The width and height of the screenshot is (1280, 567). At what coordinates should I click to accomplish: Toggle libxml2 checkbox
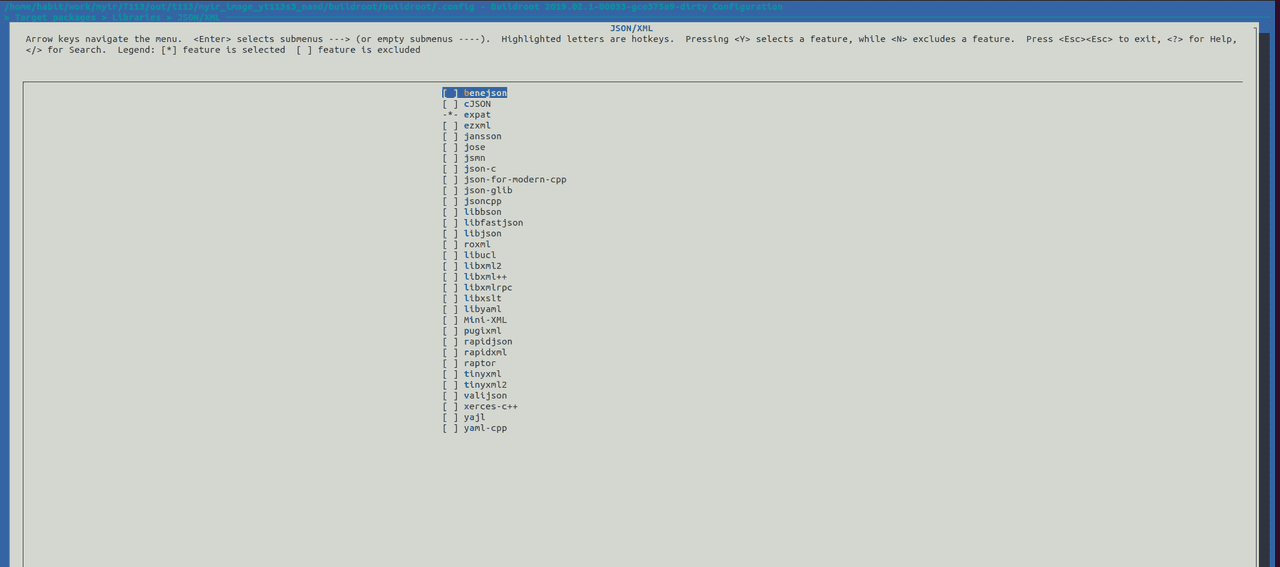coord(450,266)
